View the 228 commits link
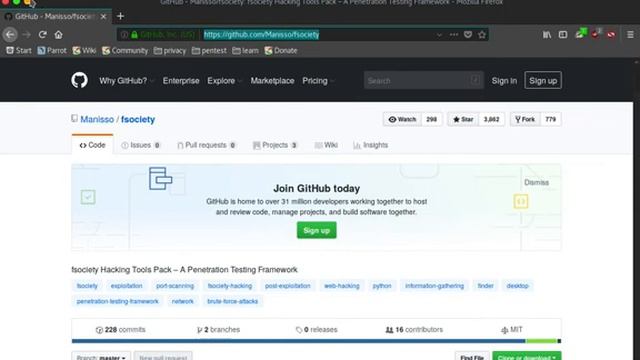 (x=120, y=329)
